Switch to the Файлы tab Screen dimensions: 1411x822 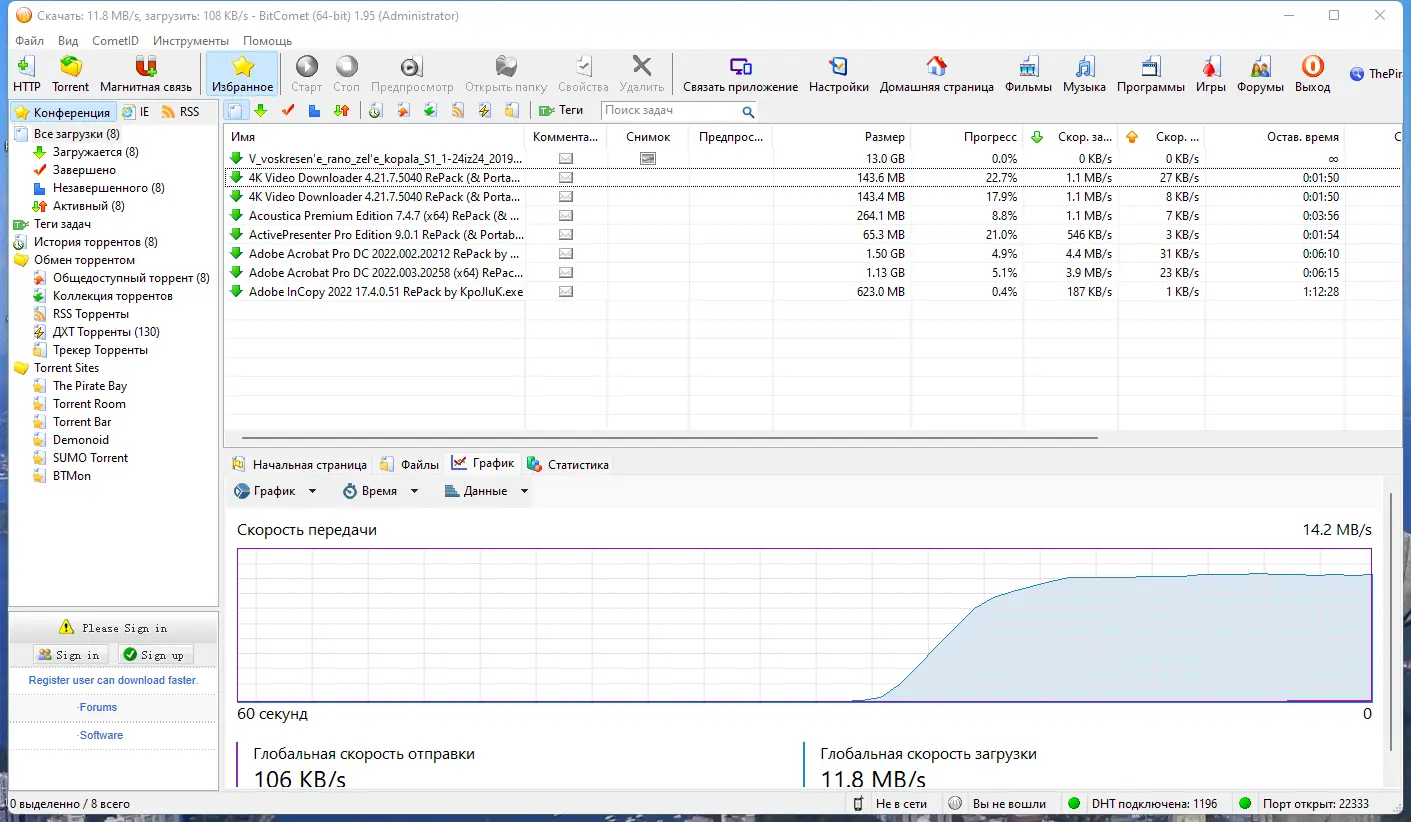410,464
